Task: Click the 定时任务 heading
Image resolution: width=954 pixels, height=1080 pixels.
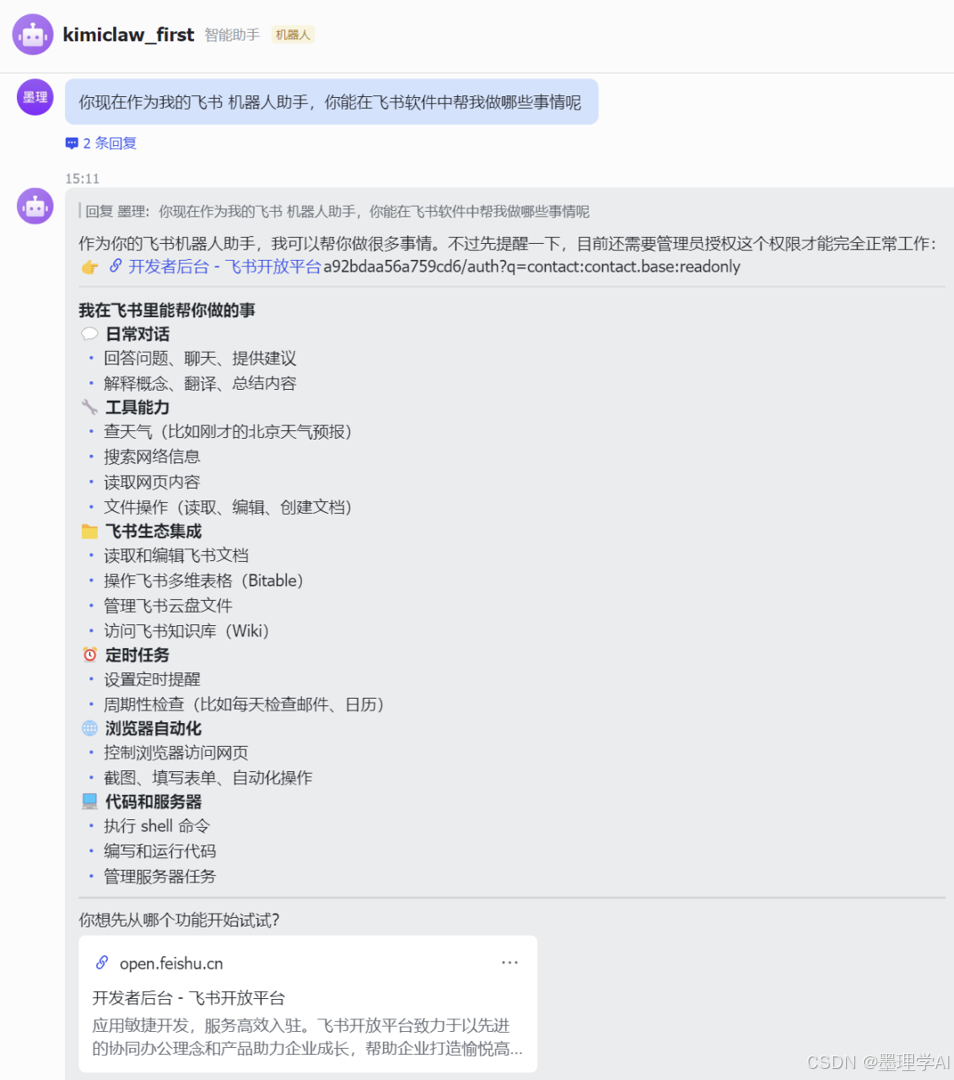Action: point(137,654)
